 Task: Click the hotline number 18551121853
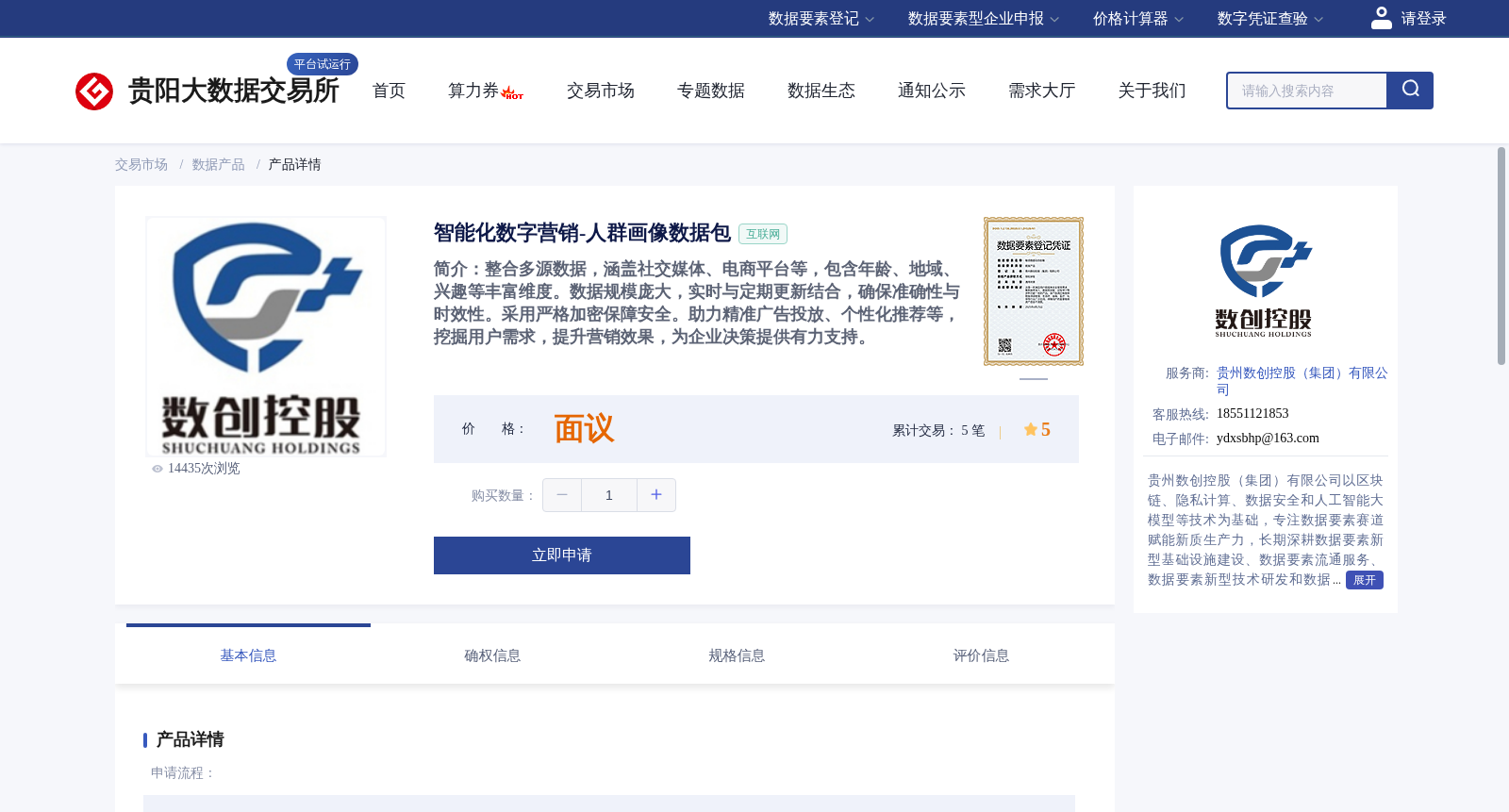click(1252, 414)
